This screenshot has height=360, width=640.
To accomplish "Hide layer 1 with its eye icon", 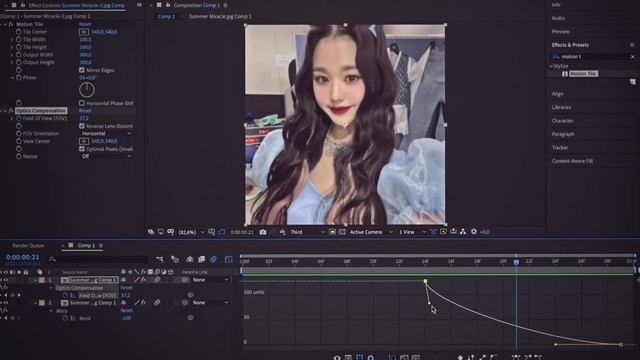I will click(x=6, y=280).
